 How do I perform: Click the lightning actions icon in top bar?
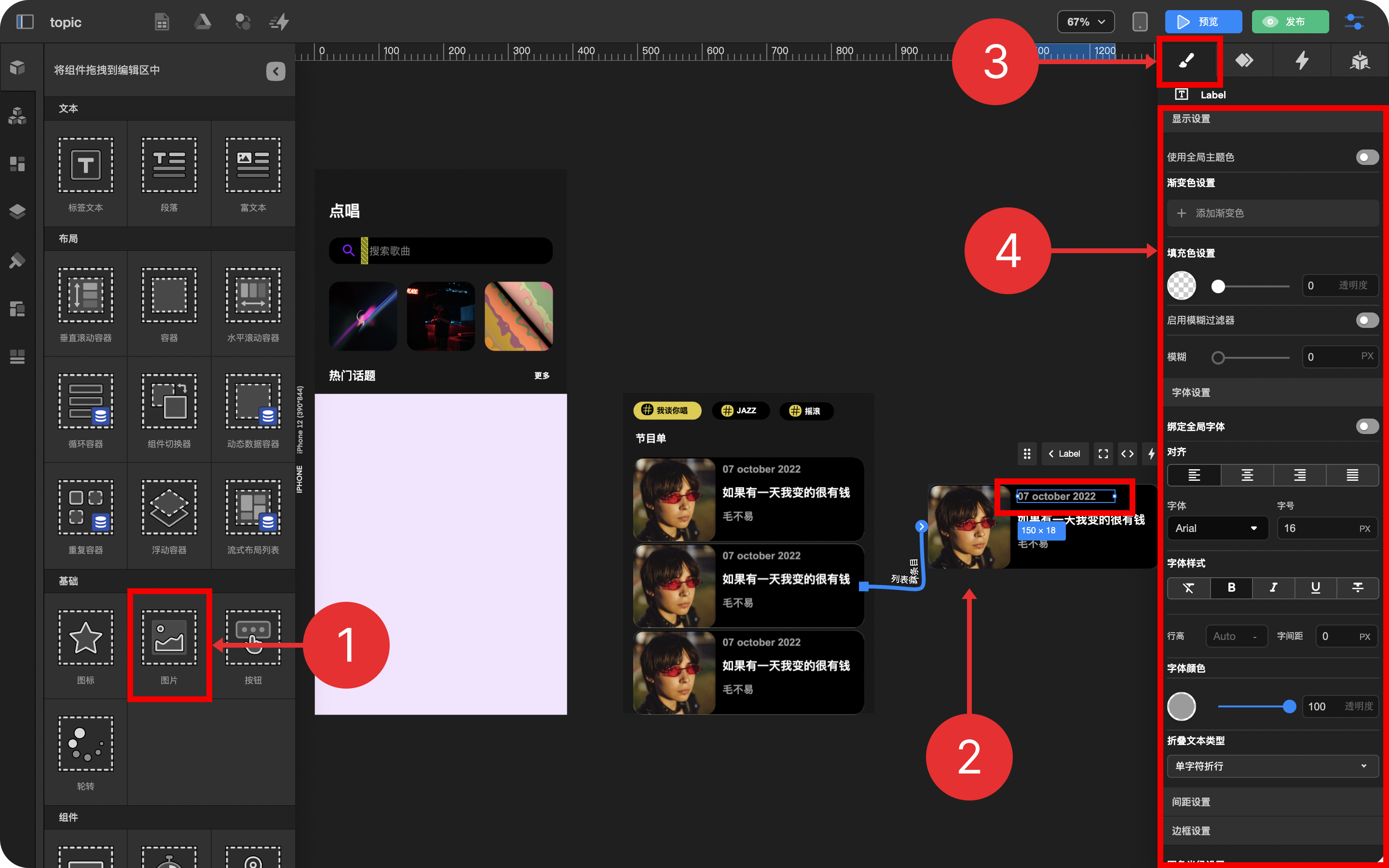[x=280, y=22]
